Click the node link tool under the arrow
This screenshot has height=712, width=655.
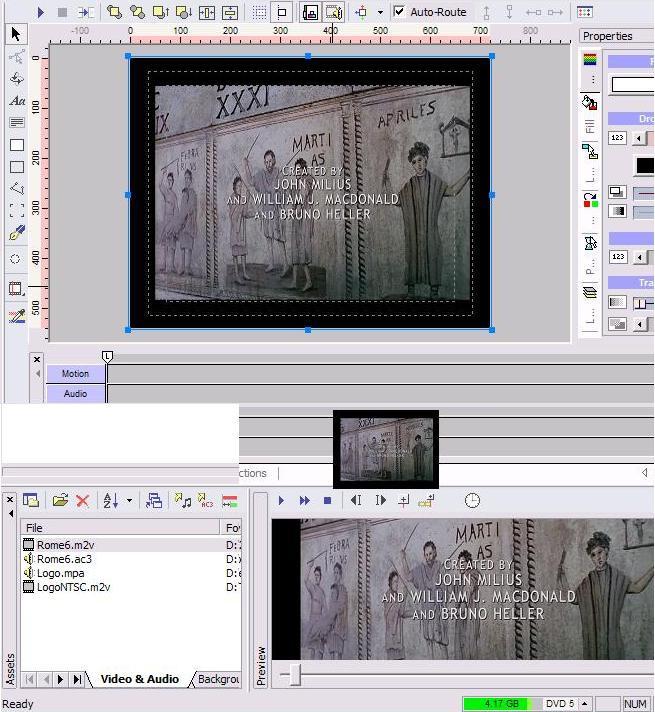click(17, 57)
